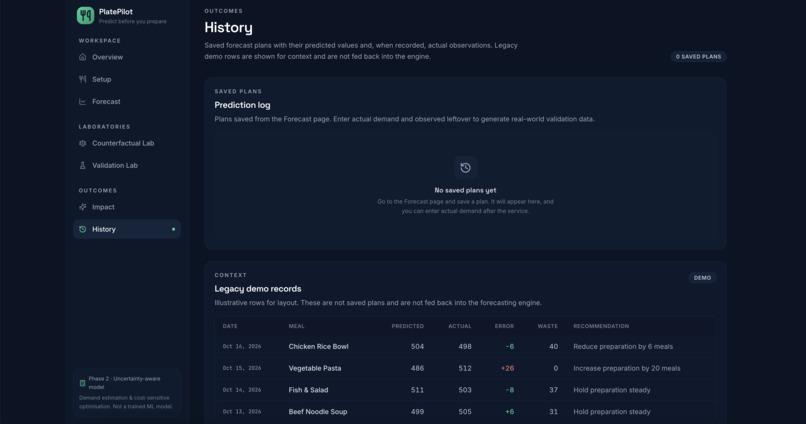Click the PlatePilot fork-and-knife logo icon
The width and height of the screenshot is (806, 424).
(85, 15)
